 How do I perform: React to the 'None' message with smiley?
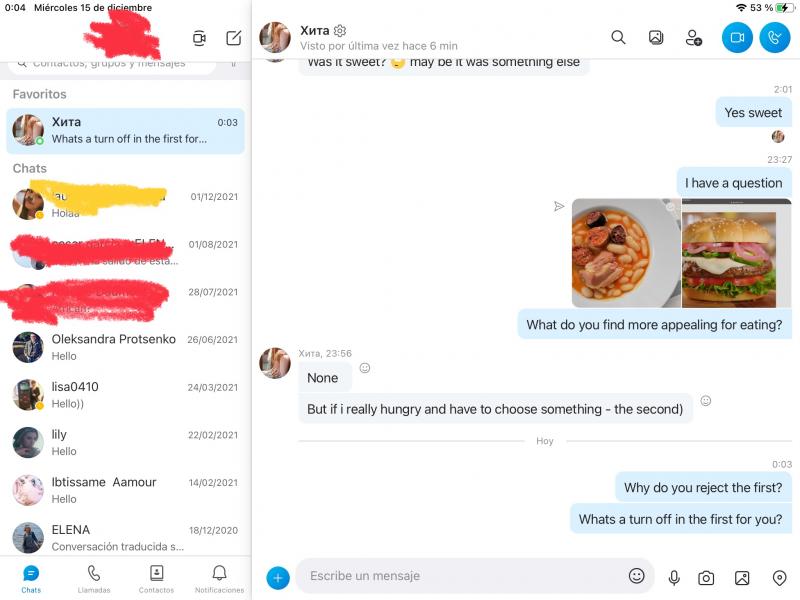pyautogui.click(x=365, y=368)
